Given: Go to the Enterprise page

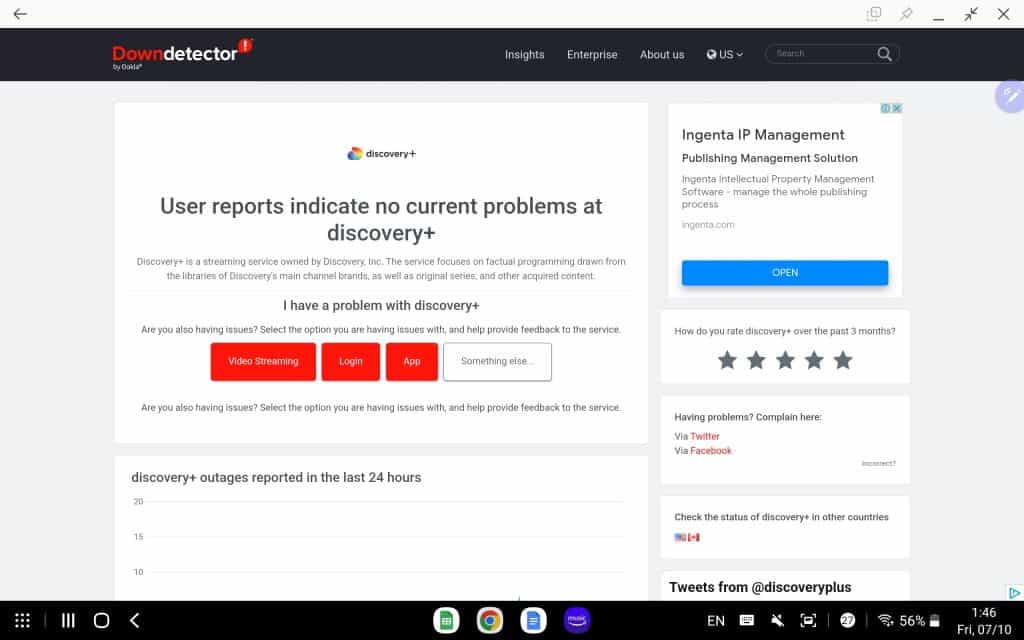Looking at the screenshot, I should click(592, 55).
